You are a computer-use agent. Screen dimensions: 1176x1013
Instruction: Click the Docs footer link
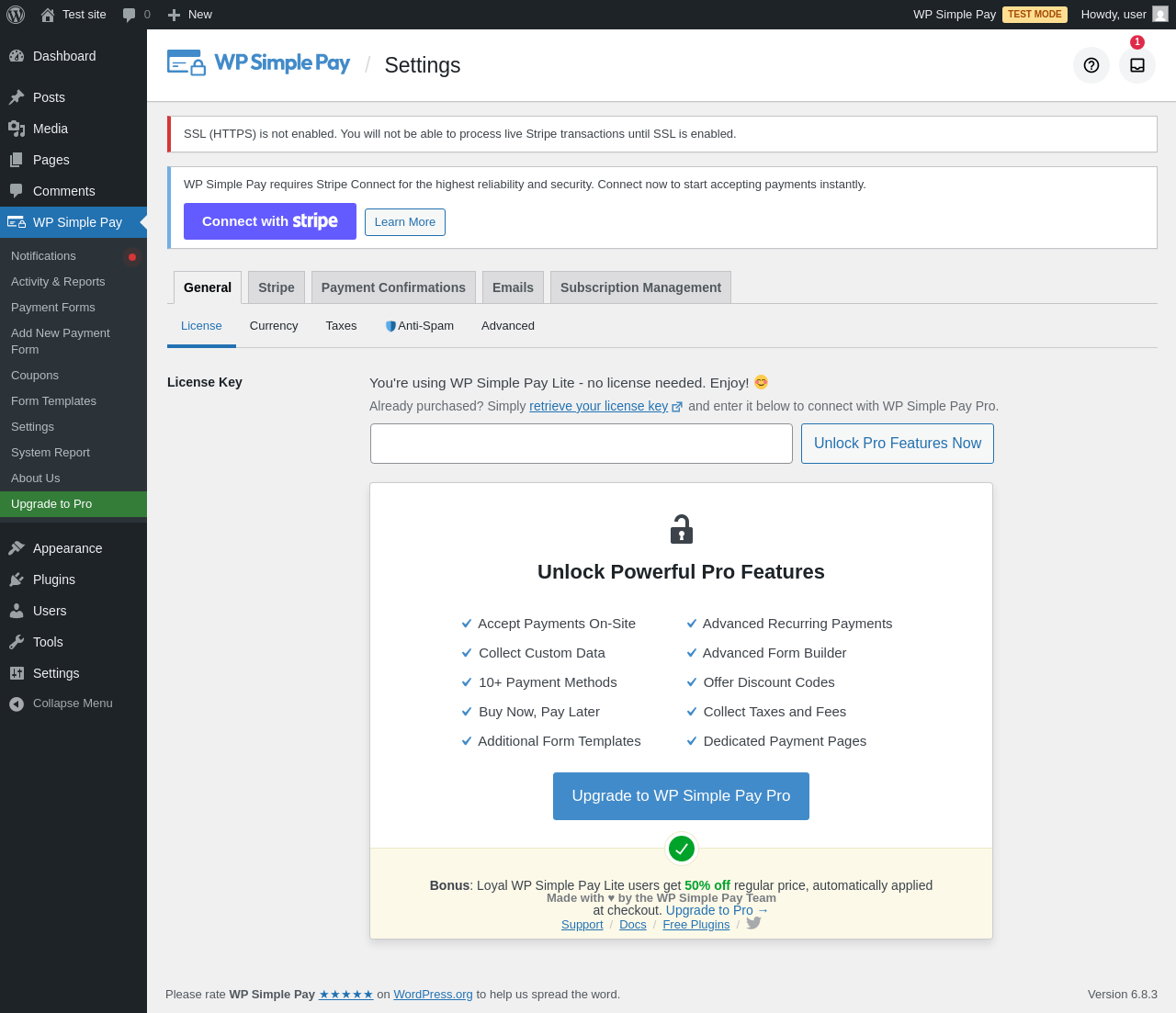(633, 924)
